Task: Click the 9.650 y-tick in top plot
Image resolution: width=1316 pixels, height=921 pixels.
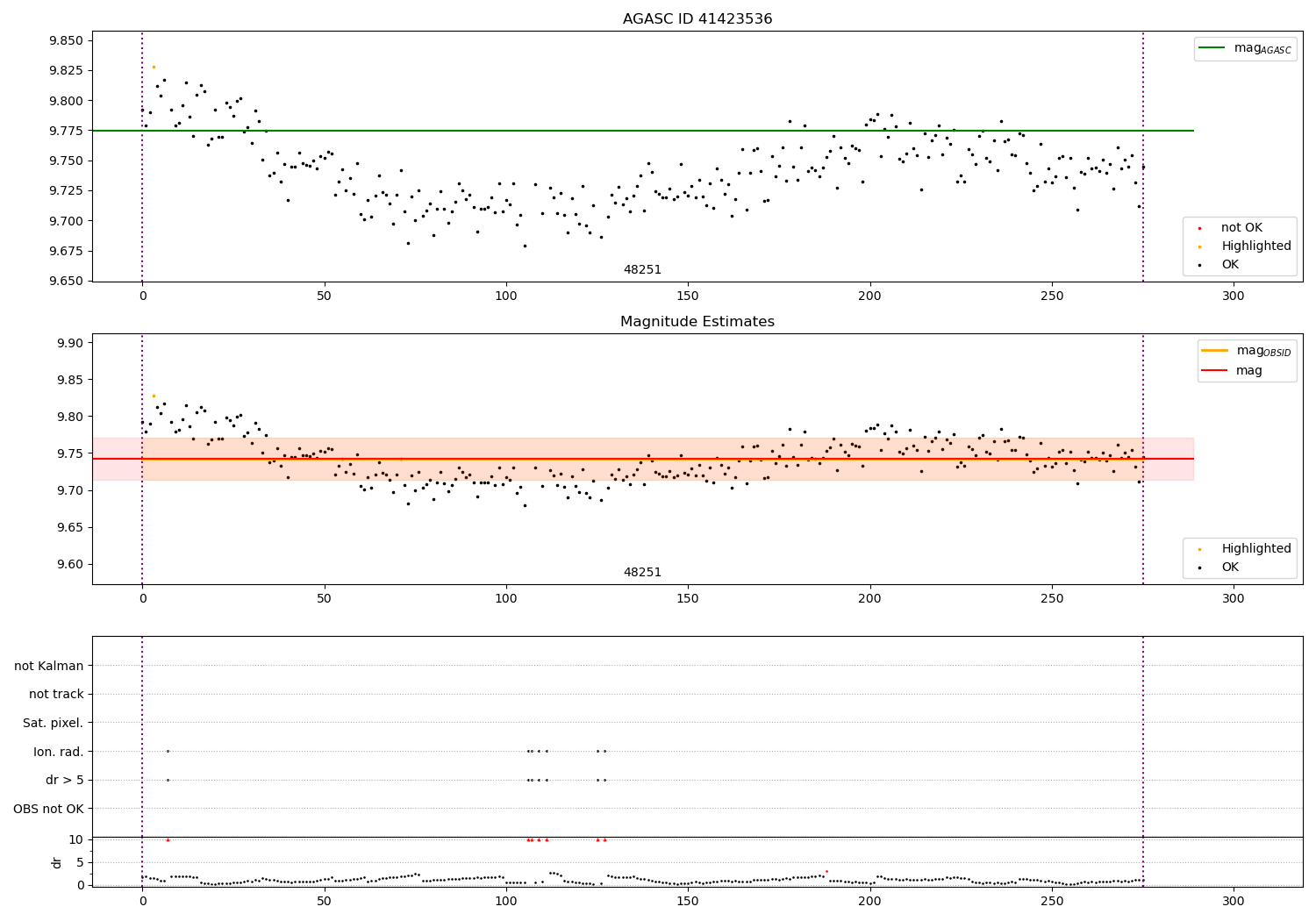Action: [67, 282]
